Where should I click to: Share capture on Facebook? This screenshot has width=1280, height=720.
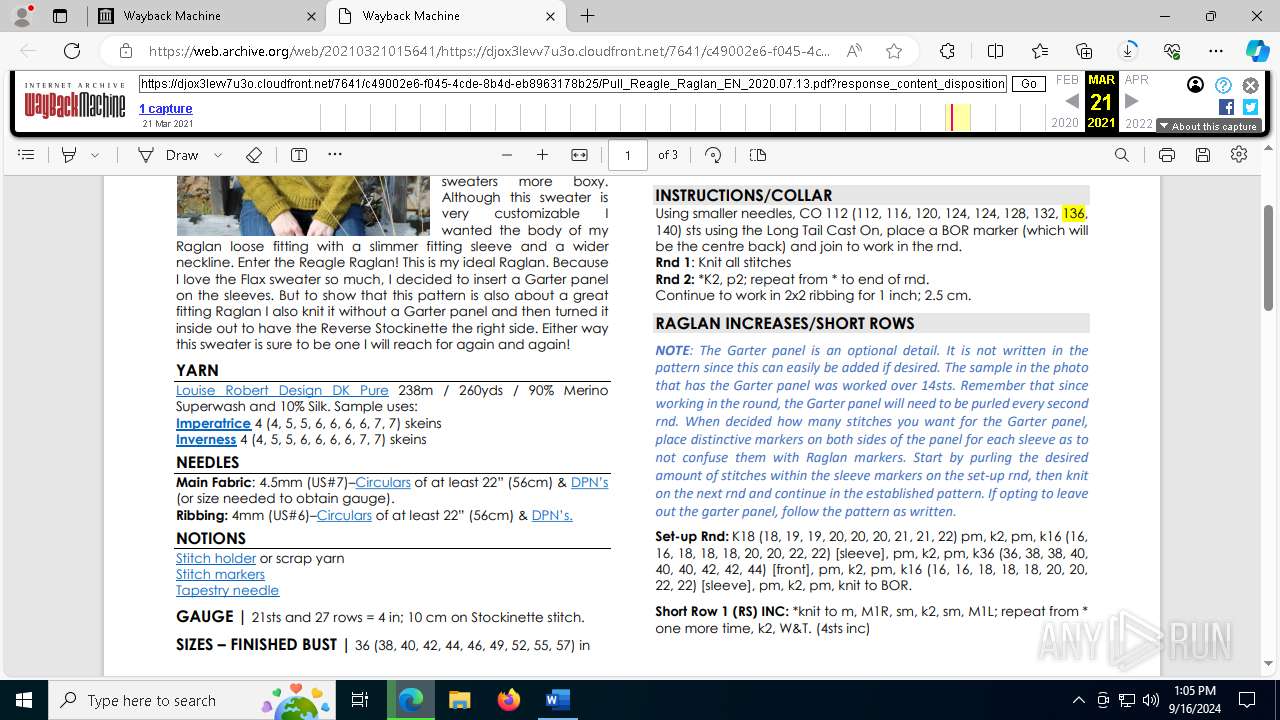(x=1226, y=107)
